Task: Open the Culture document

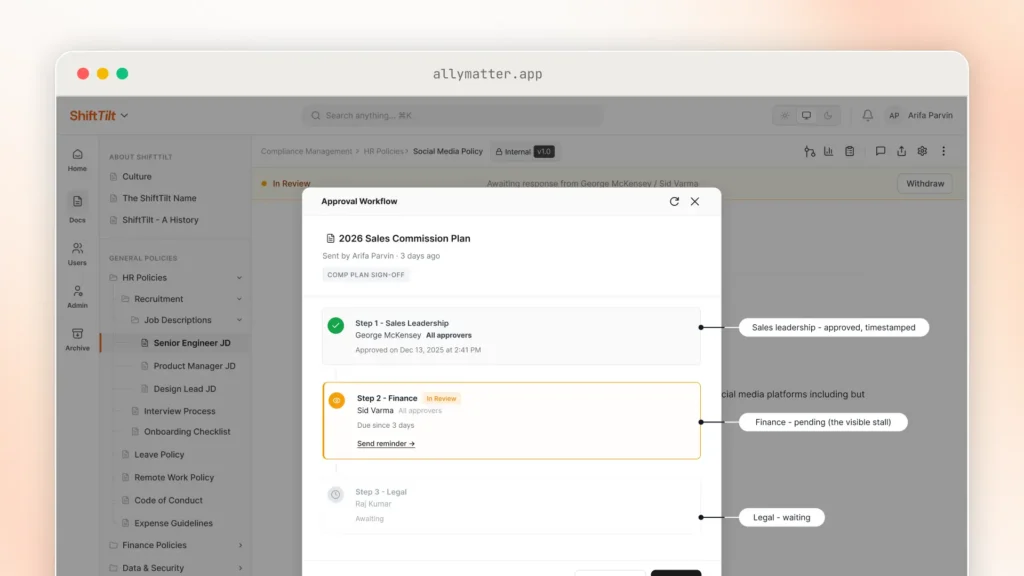Action: point(136,176)
